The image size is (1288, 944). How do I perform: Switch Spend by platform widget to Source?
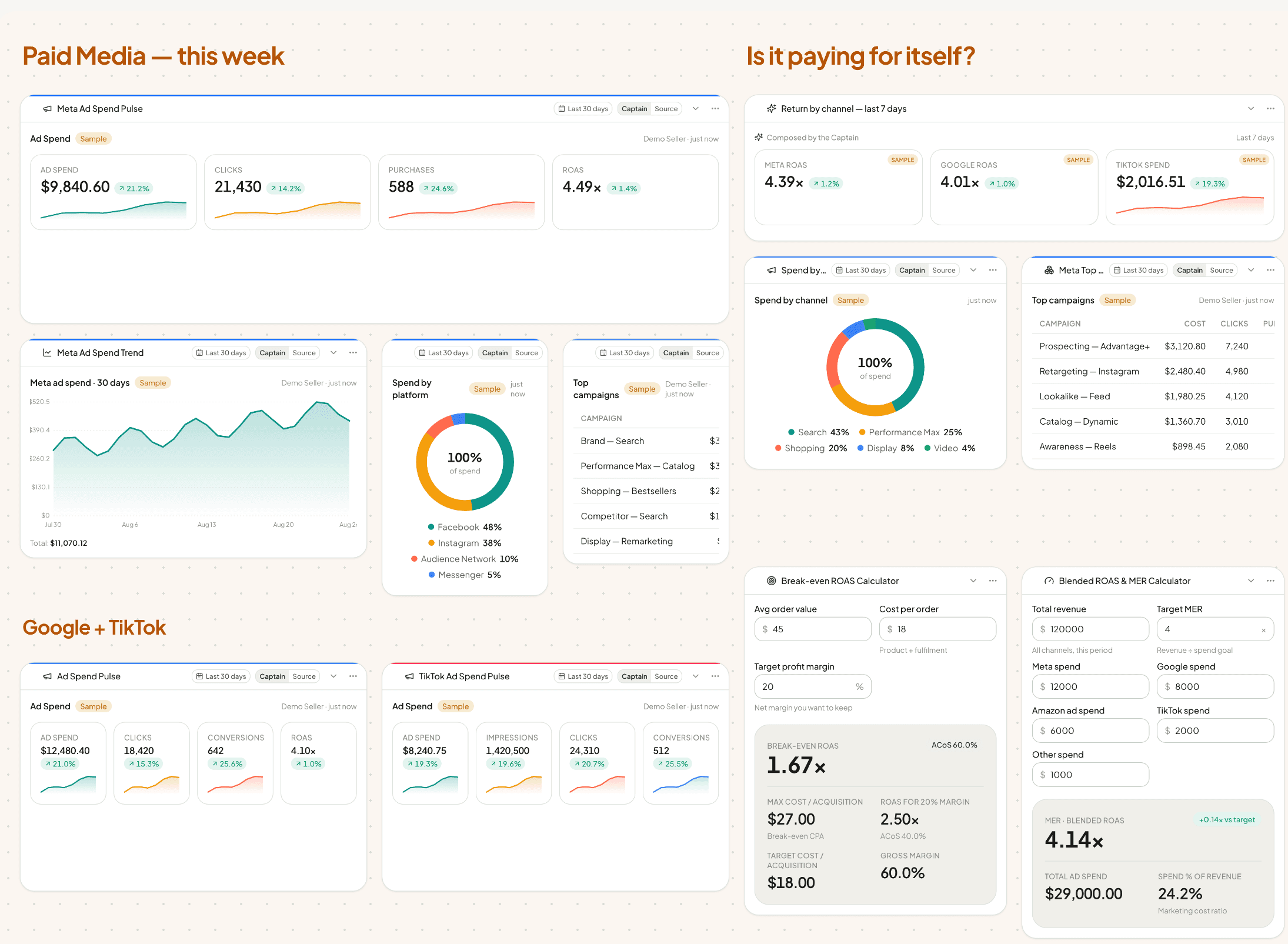coord(526,353)
